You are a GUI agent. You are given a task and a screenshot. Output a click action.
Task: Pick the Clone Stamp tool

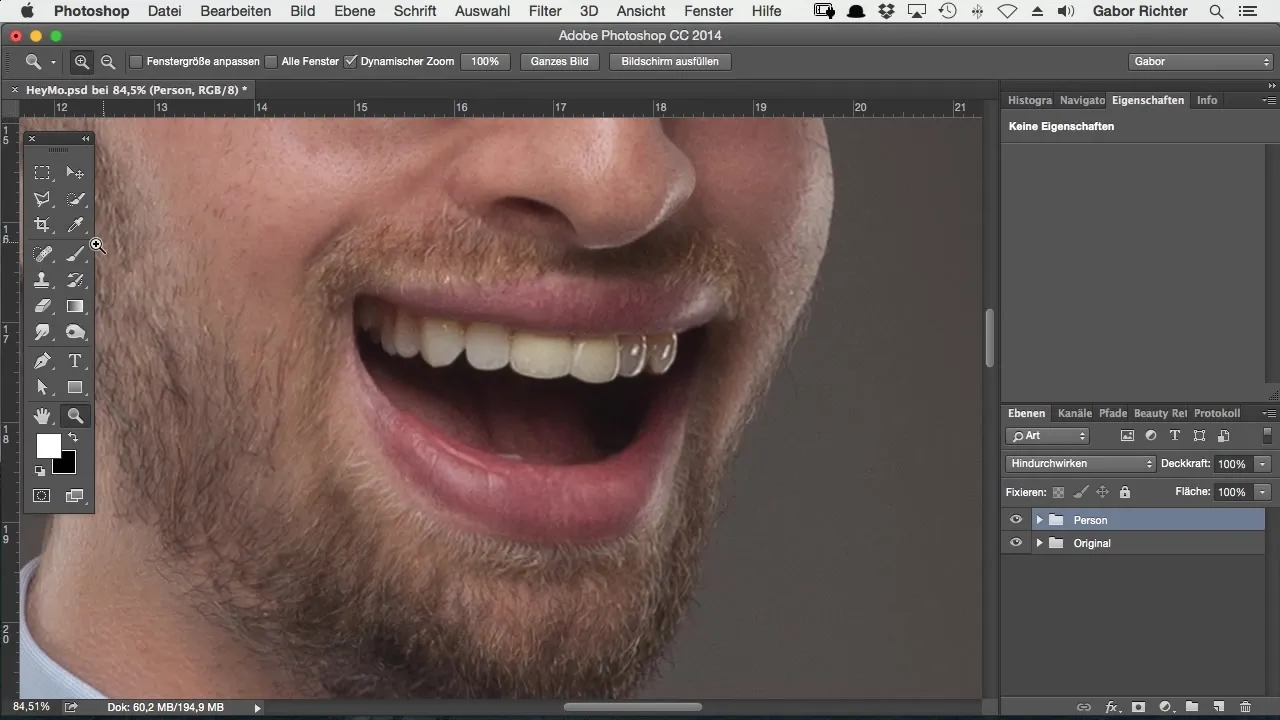click(42, 280)
